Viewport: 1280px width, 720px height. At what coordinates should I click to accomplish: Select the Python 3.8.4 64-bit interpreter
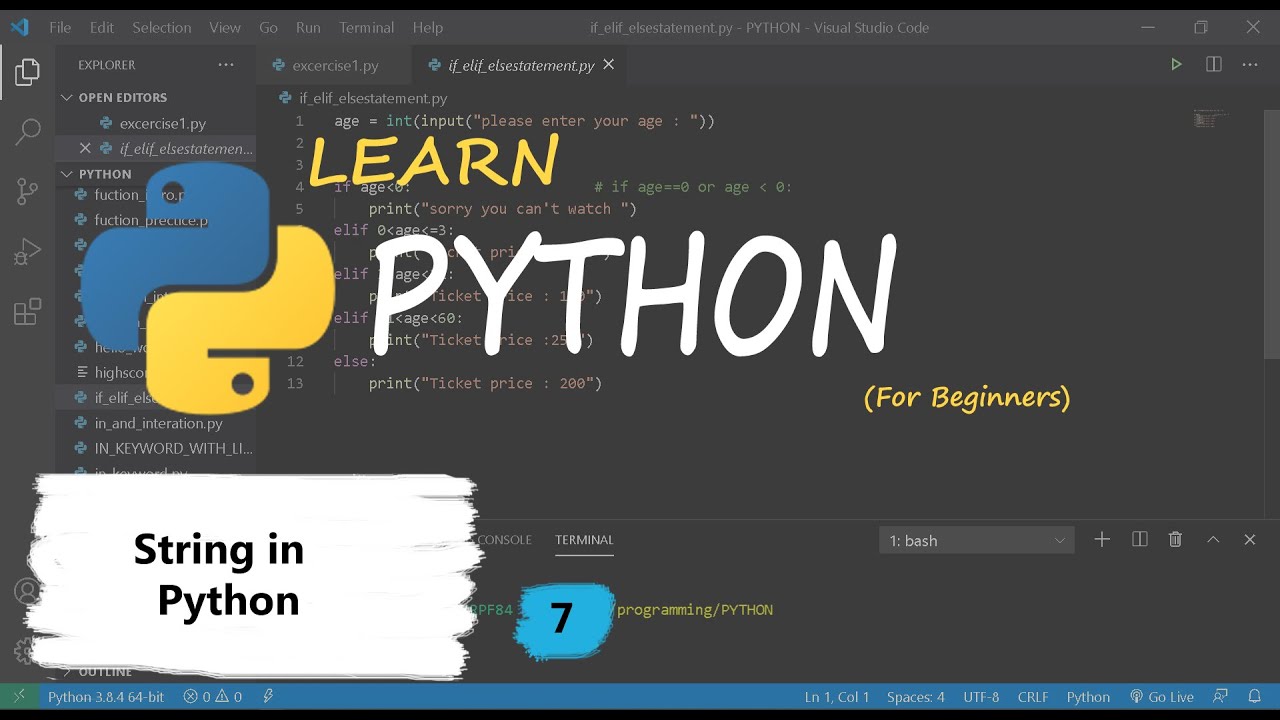coord(106,697)
